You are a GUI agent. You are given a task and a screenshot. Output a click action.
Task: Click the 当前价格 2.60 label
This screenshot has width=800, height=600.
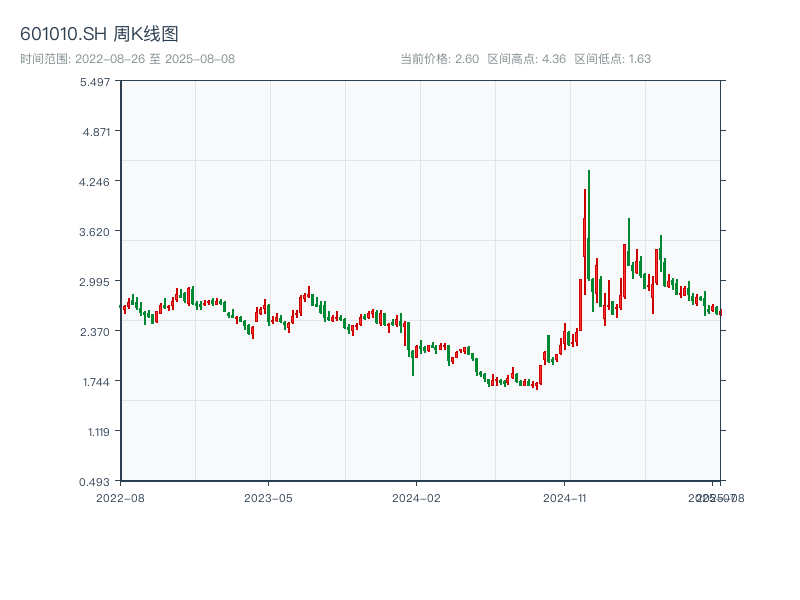[439, 59]
